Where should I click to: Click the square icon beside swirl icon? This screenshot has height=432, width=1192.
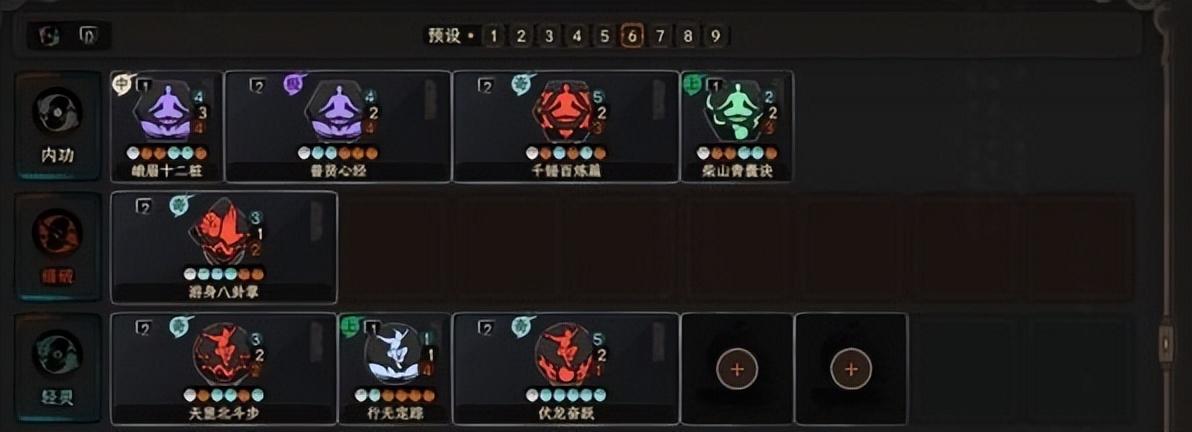pos(89,36)
